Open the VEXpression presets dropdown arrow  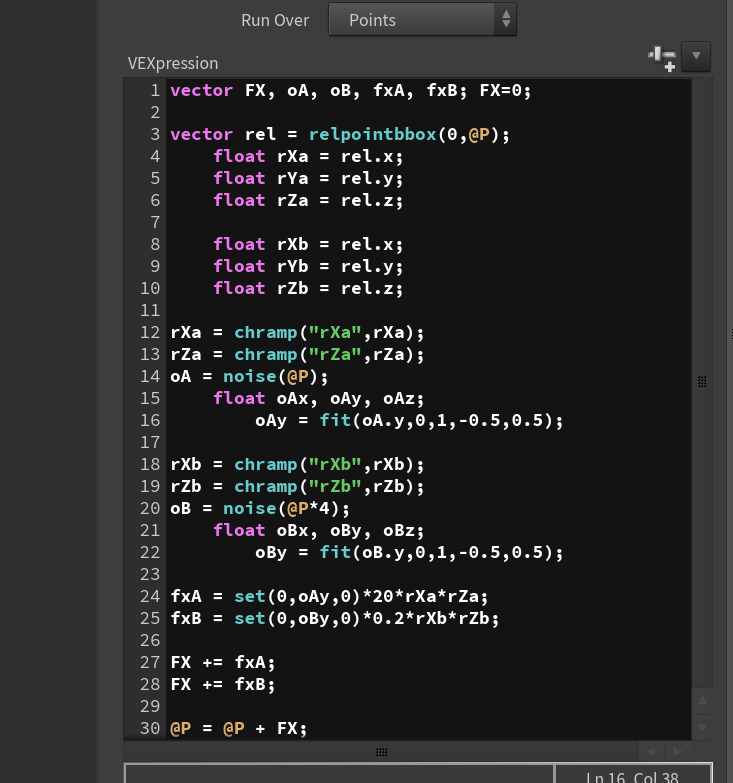click(x=696, y=56)
